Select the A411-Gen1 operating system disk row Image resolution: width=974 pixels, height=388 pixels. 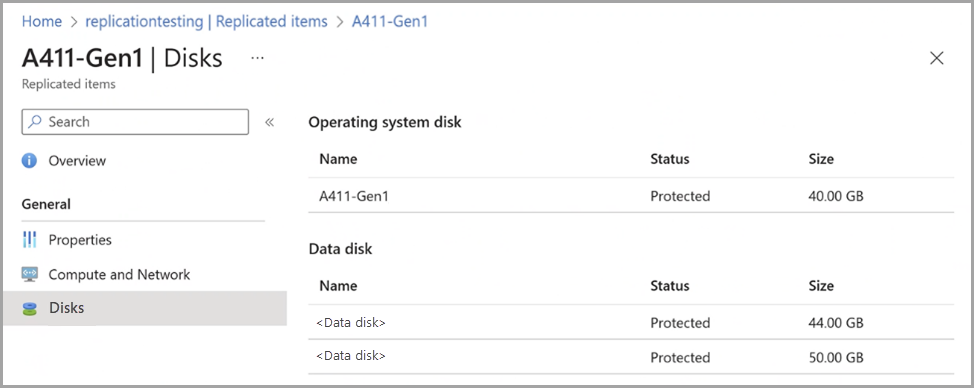[x=630, y=196]
